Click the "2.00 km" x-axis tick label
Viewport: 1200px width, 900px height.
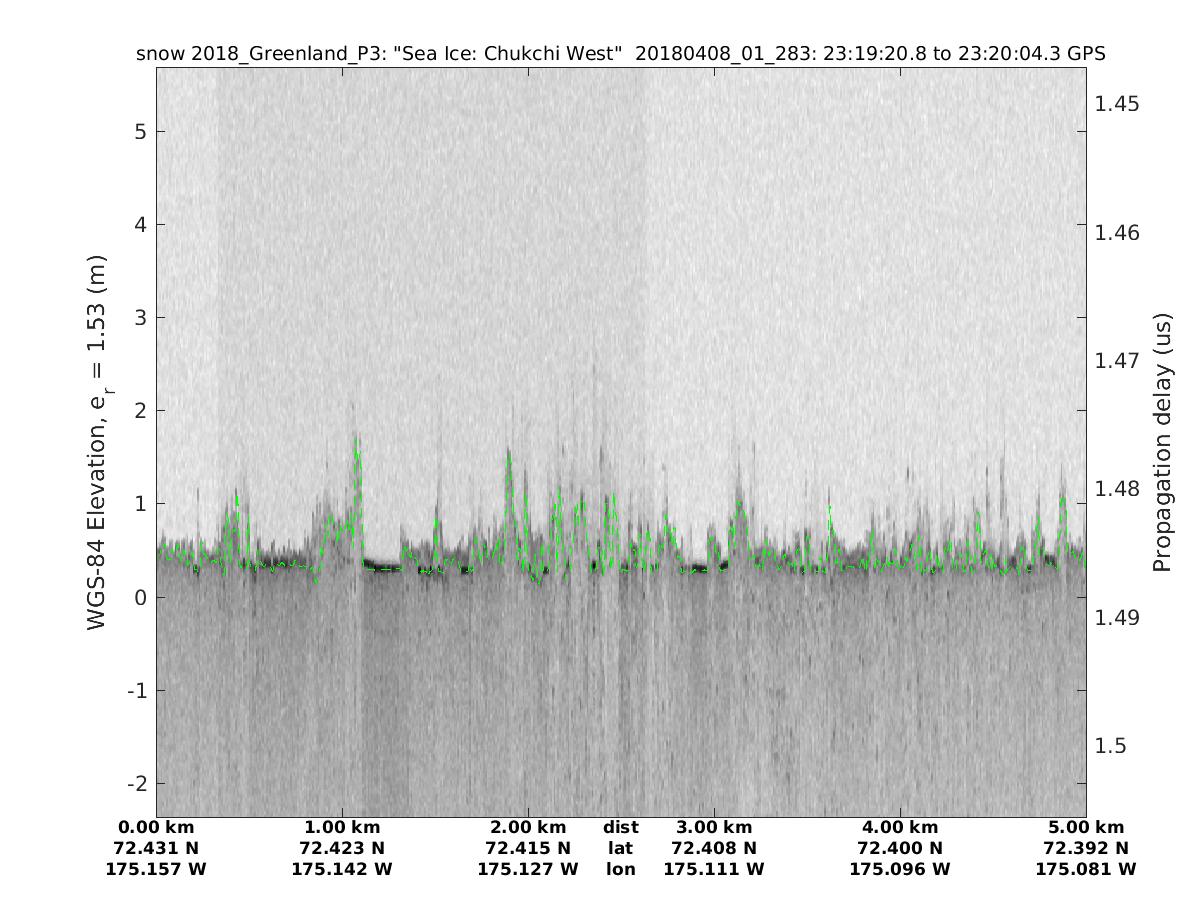click(528, 827)
